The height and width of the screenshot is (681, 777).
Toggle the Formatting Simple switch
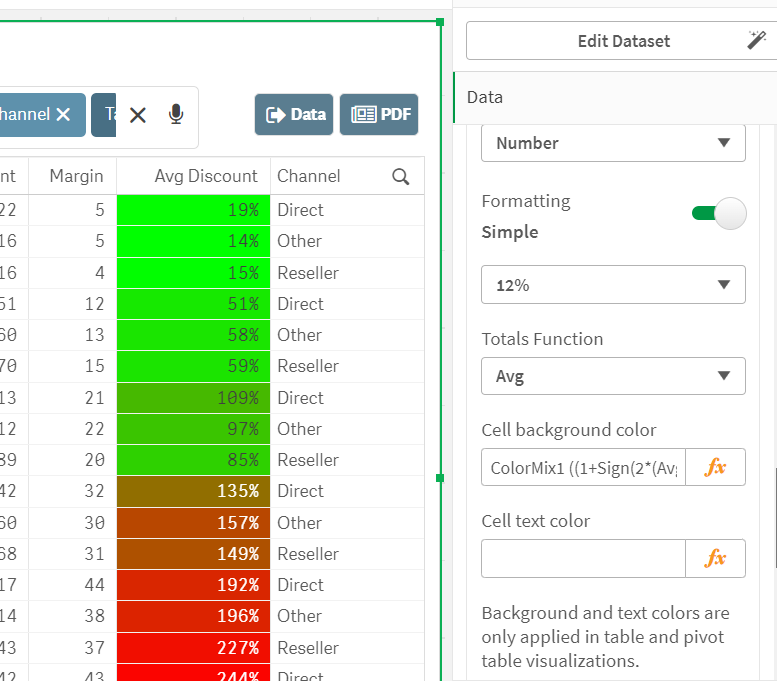(x=719, y=213)
